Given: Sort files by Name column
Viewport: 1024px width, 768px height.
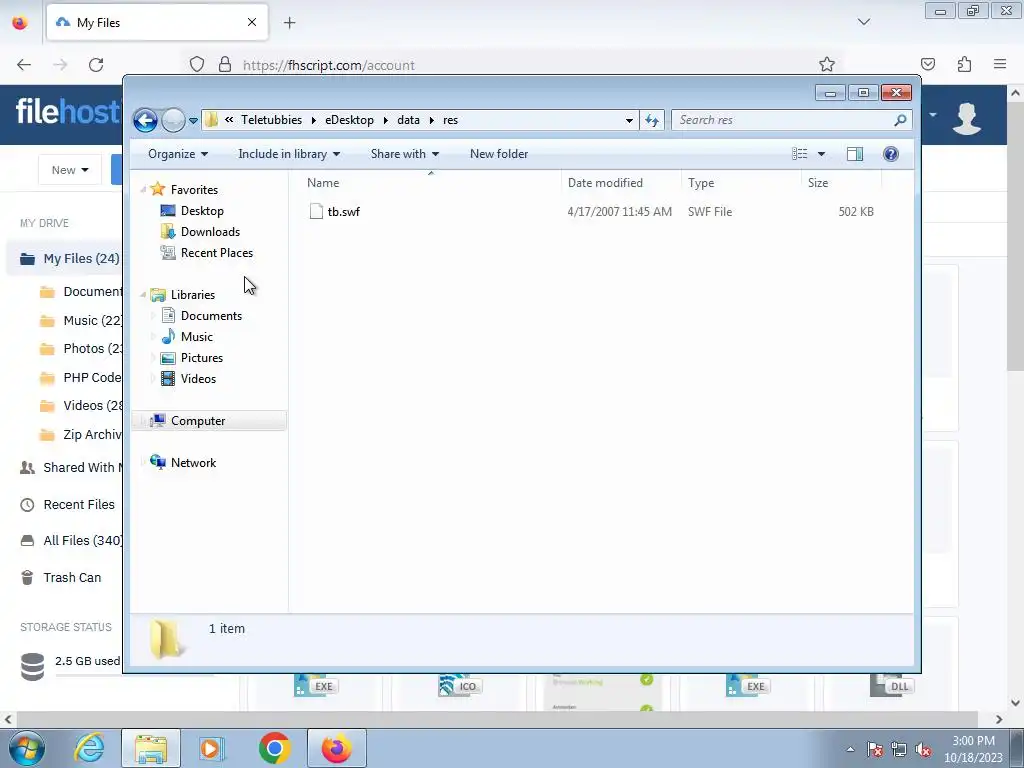Looking at the screenshot, I should [431, 183].
